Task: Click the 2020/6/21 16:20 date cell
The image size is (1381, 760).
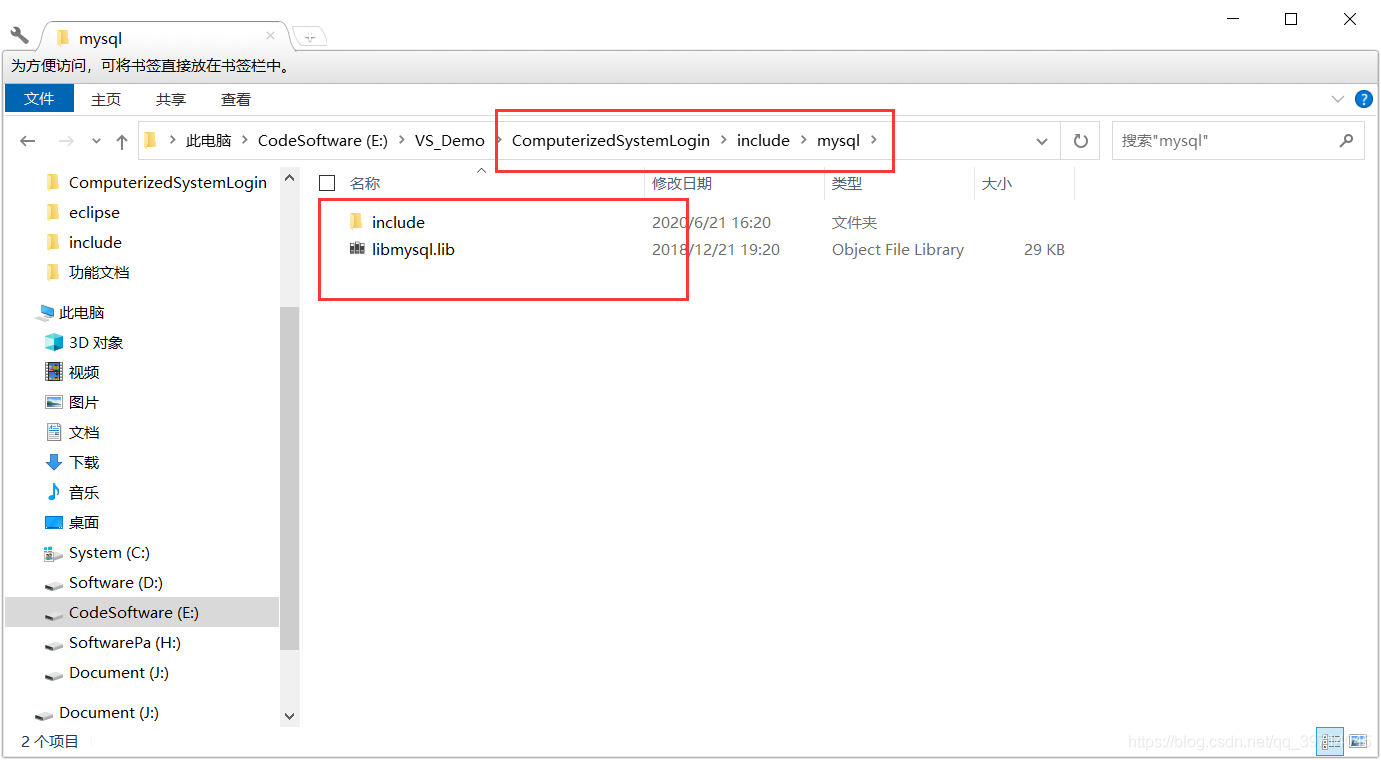Action: click(x=712, y=223)
